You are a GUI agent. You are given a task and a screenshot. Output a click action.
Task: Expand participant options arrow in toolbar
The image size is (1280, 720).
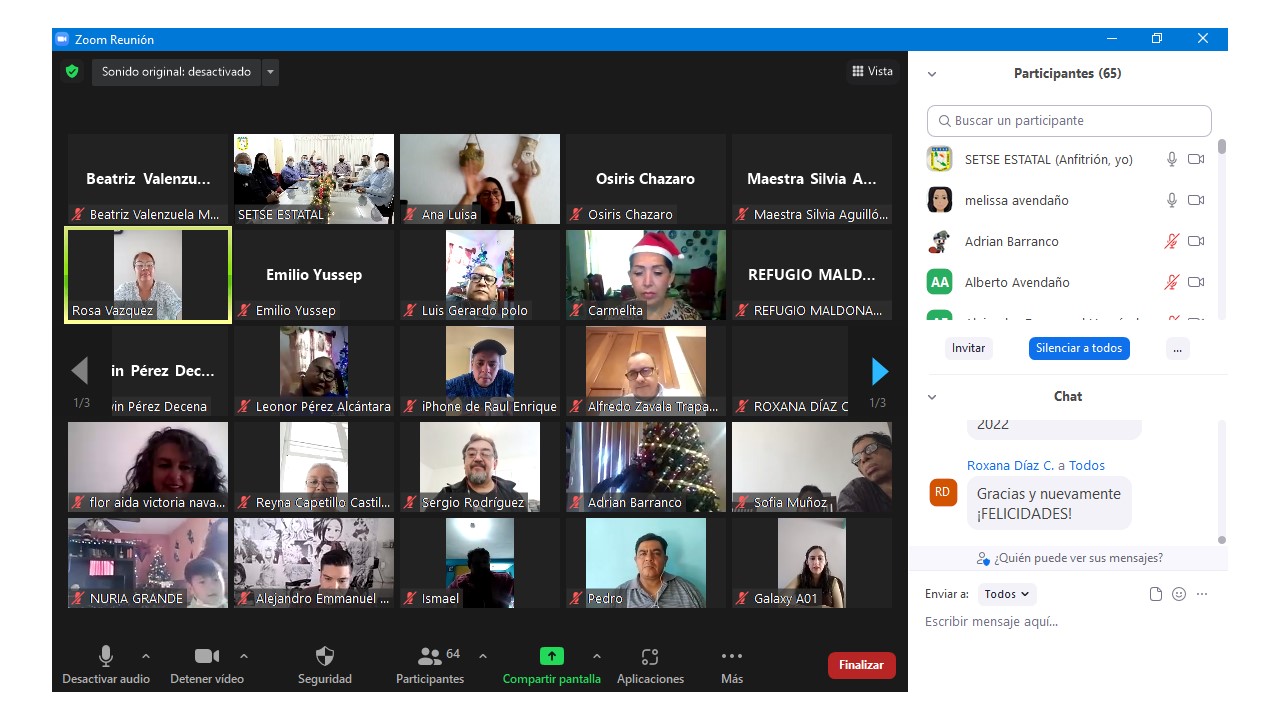pyautogui.click(x=483, y=656)
